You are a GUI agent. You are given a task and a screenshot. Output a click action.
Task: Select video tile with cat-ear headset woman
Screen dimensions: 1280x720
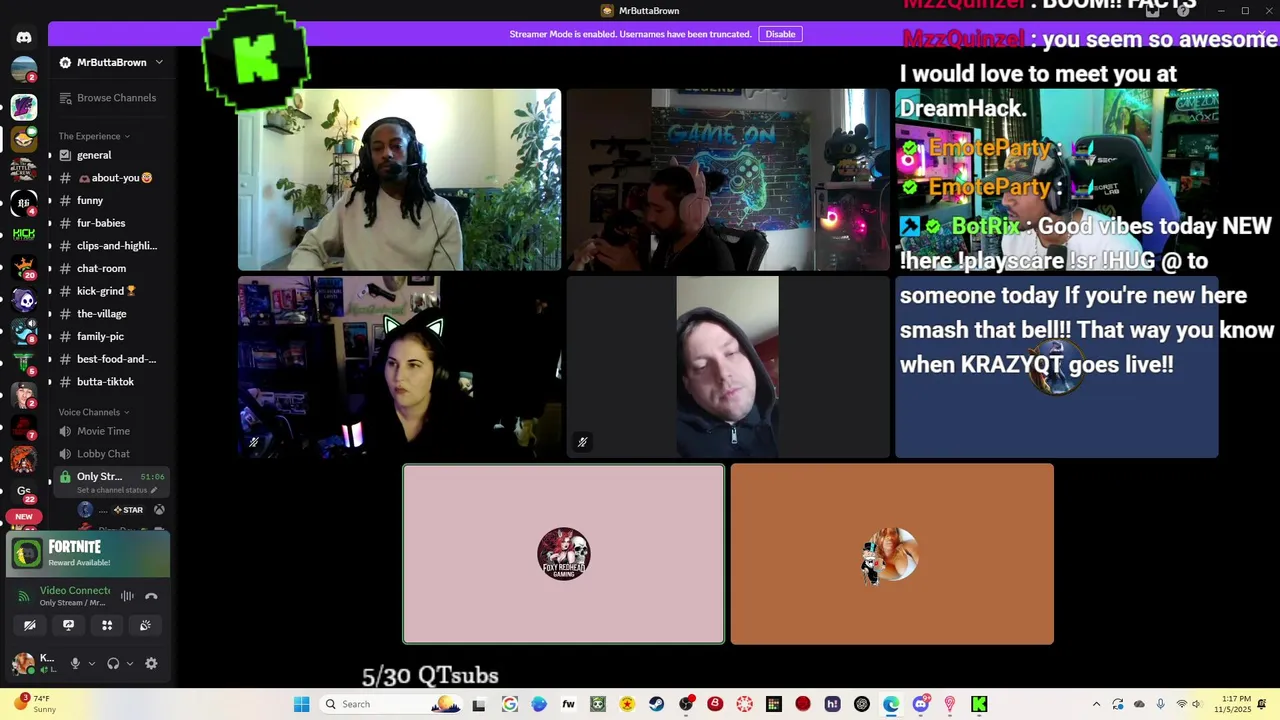(399, 367)
